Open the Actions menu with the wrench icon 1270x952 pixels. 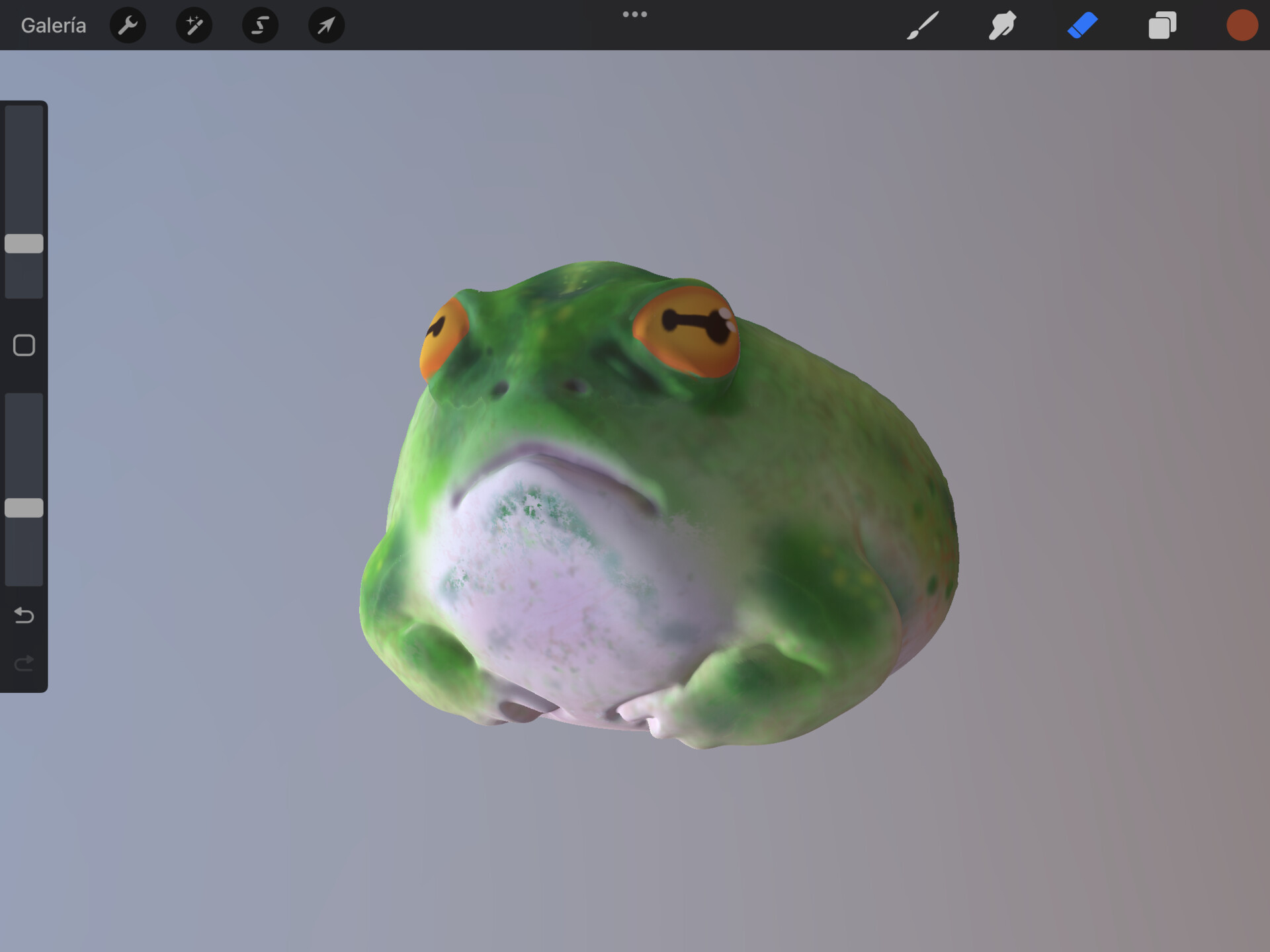point(128,25)
